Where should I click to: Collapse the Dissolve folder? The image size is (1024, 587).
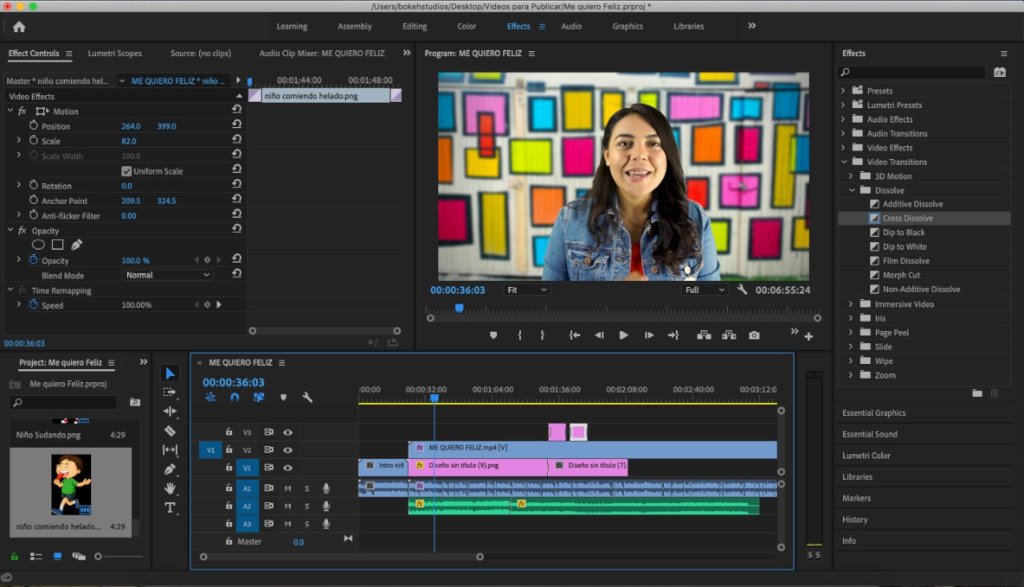[x=852, y=190]
